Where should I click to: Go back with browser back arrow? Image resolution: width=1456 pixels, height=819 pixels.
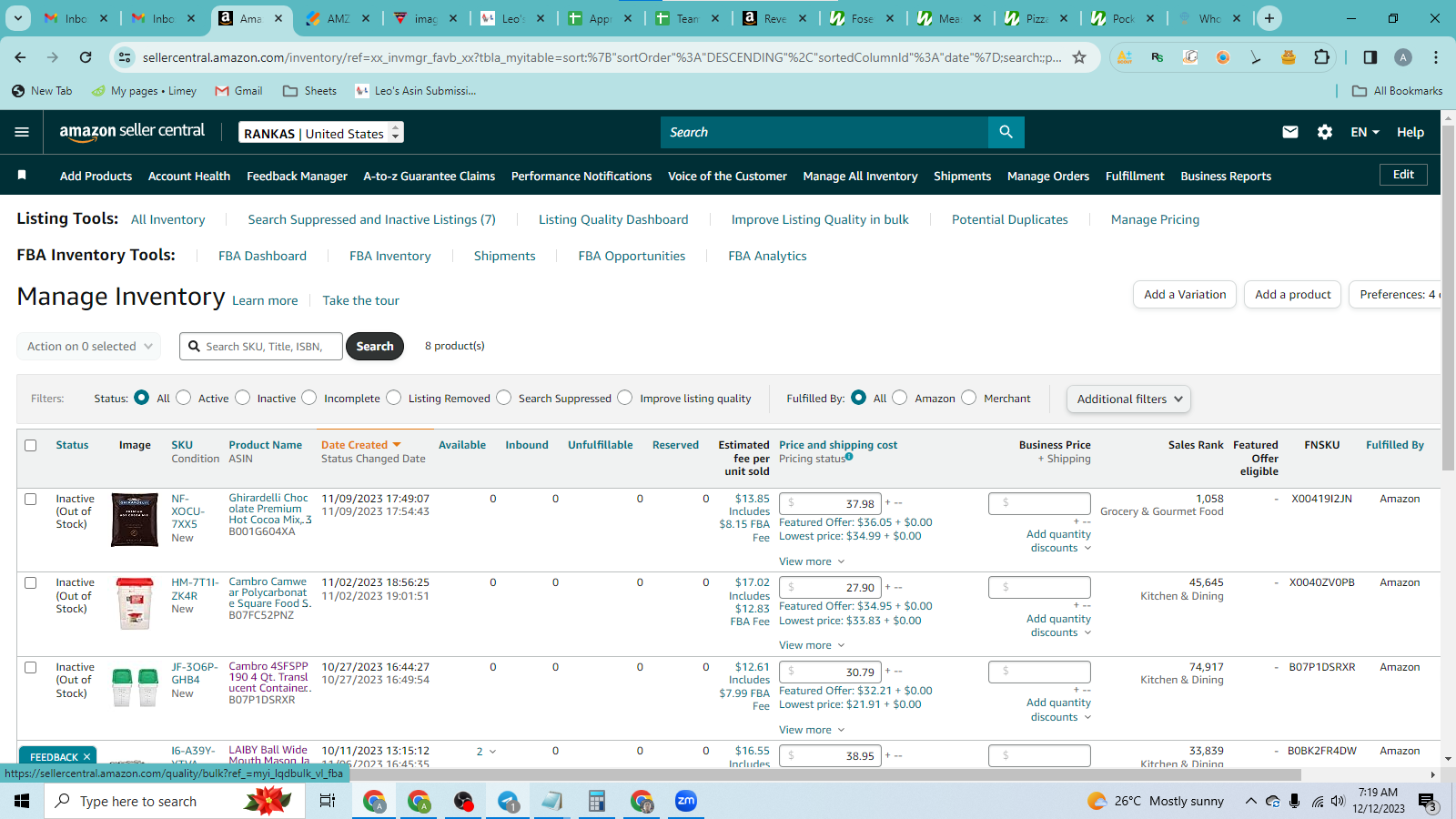click(x=20, y=57)
